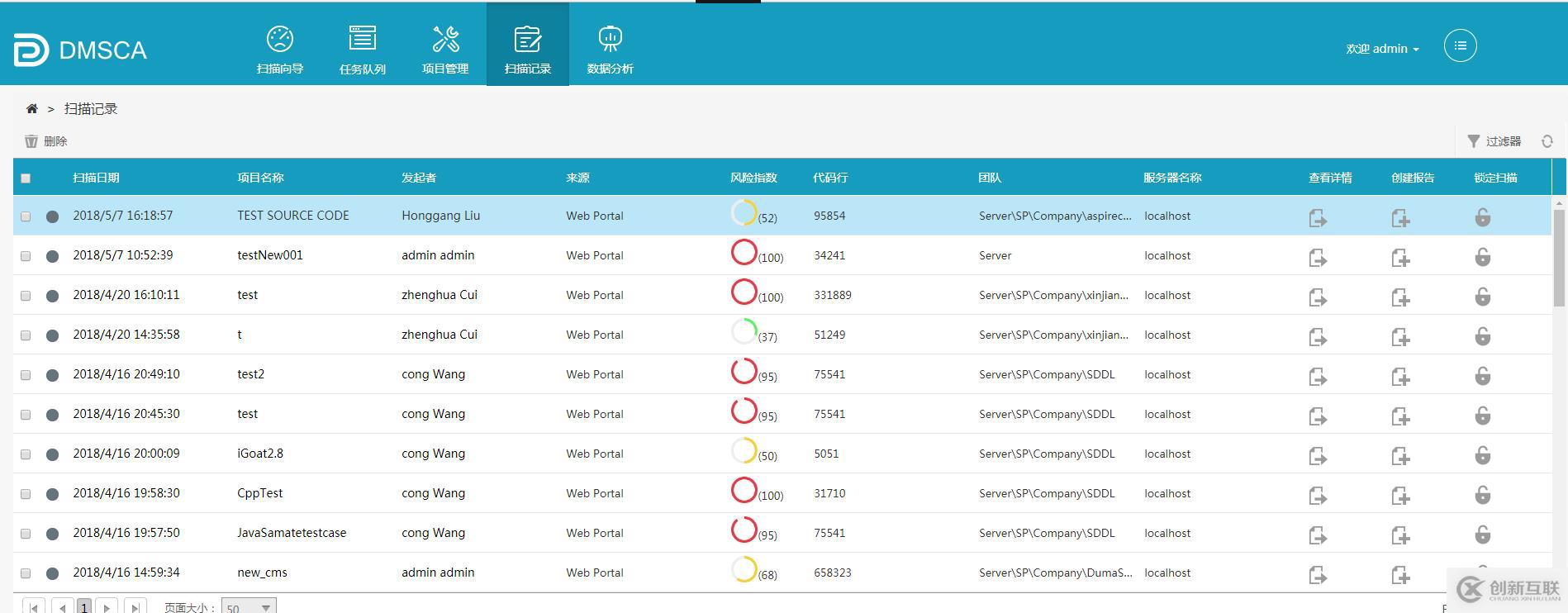Click the code line count 658323
Image resolution: width=1568 pixels, height=613 pixels.
pos(833,573)
